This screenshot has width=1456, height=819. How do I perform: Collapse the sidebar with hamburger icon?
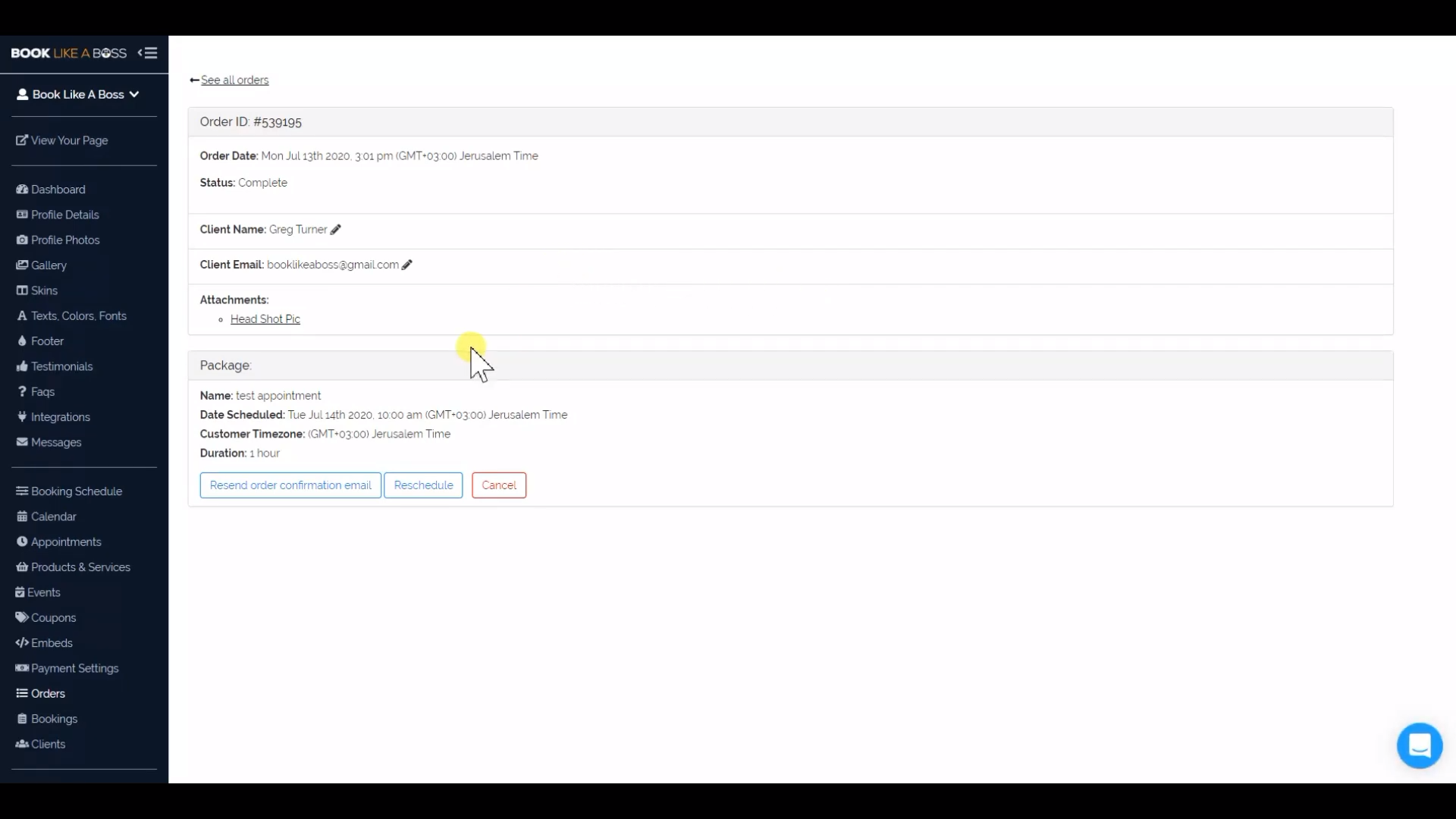147,53
